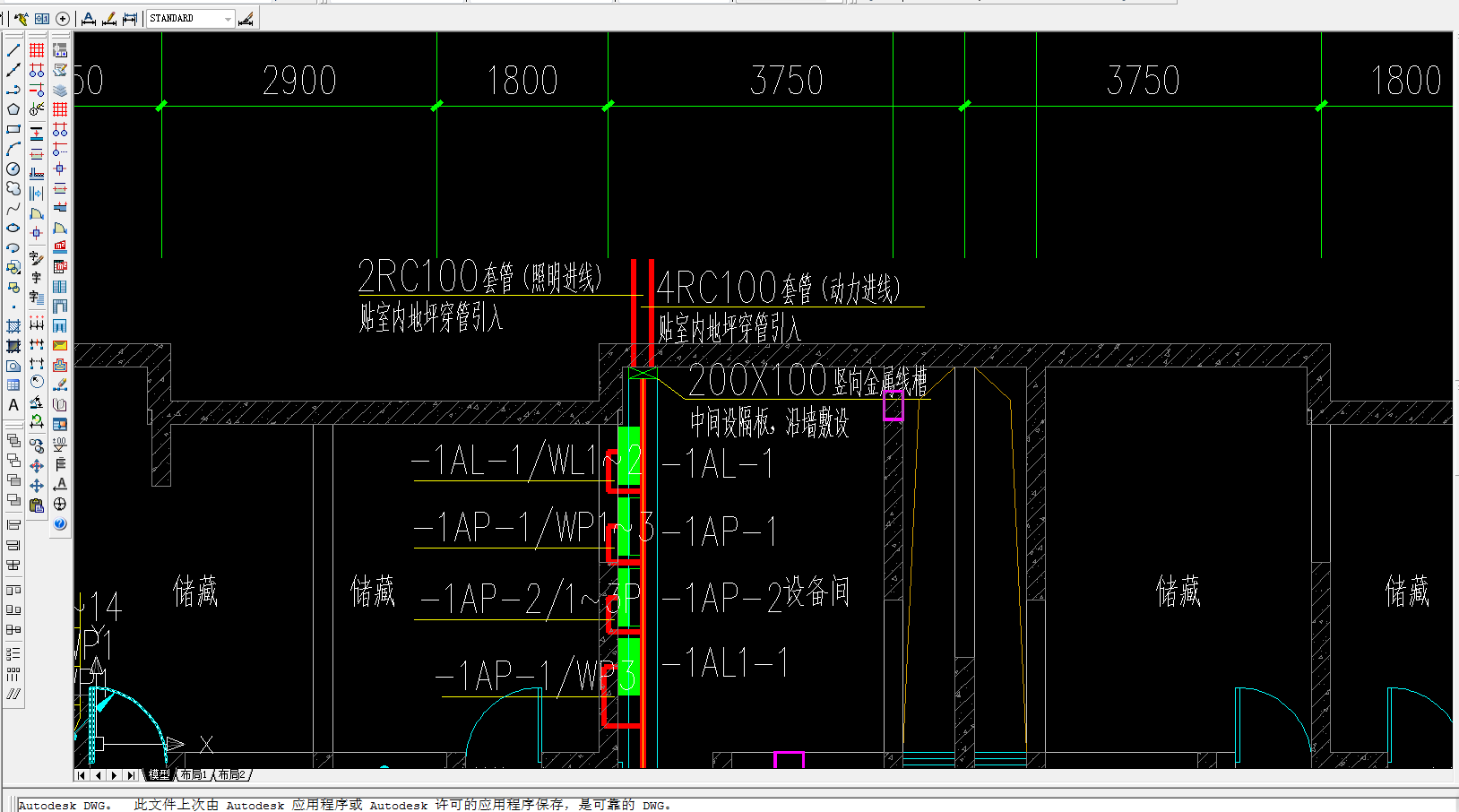The height and width of the screenshot is (812, 1459).
Task: Switch to the 布局1 layout tab
Action: pos(193,775)
